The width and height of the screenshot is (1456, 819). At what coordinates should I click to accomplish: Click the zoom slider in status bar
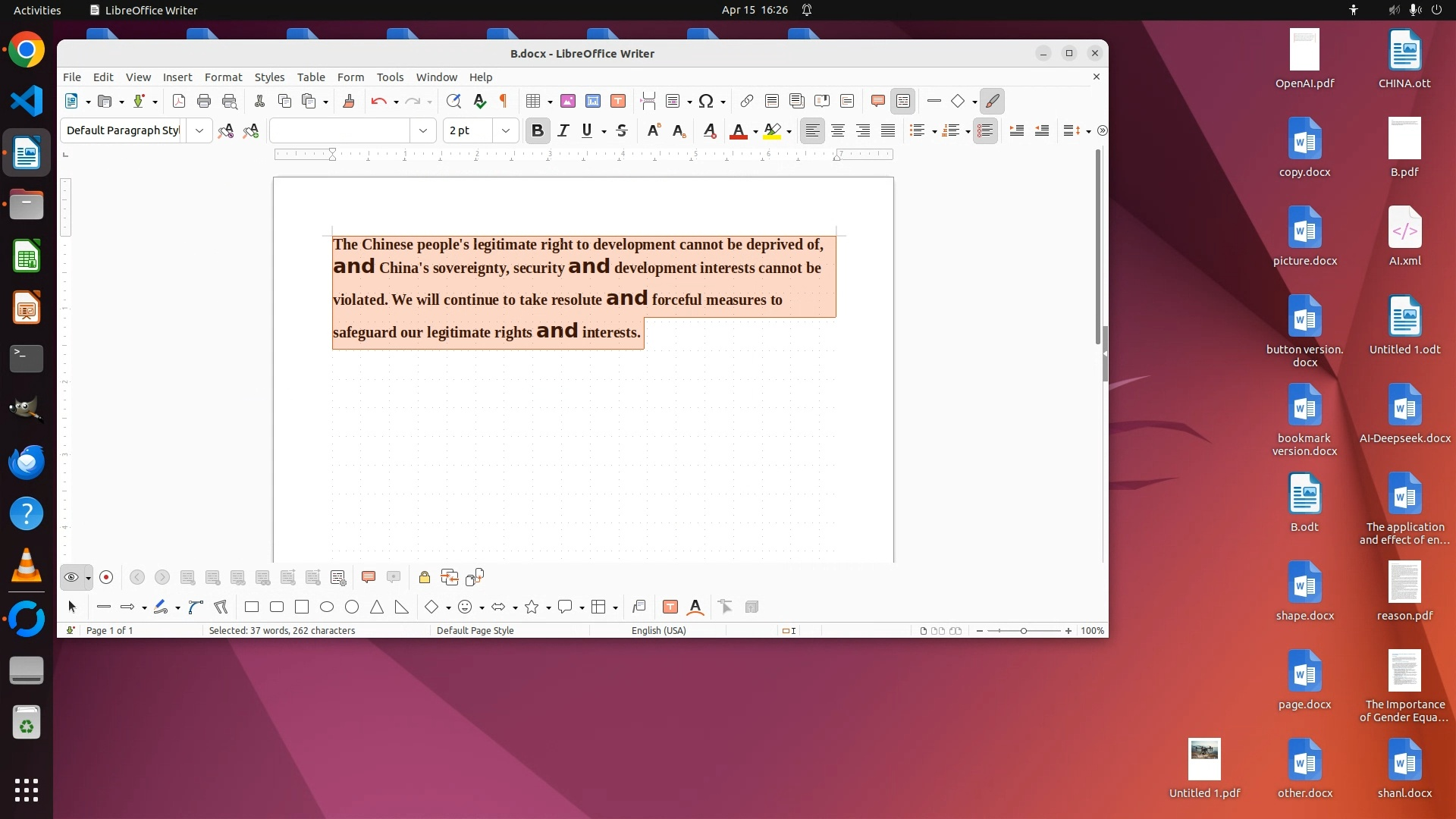click(1023, 631)
